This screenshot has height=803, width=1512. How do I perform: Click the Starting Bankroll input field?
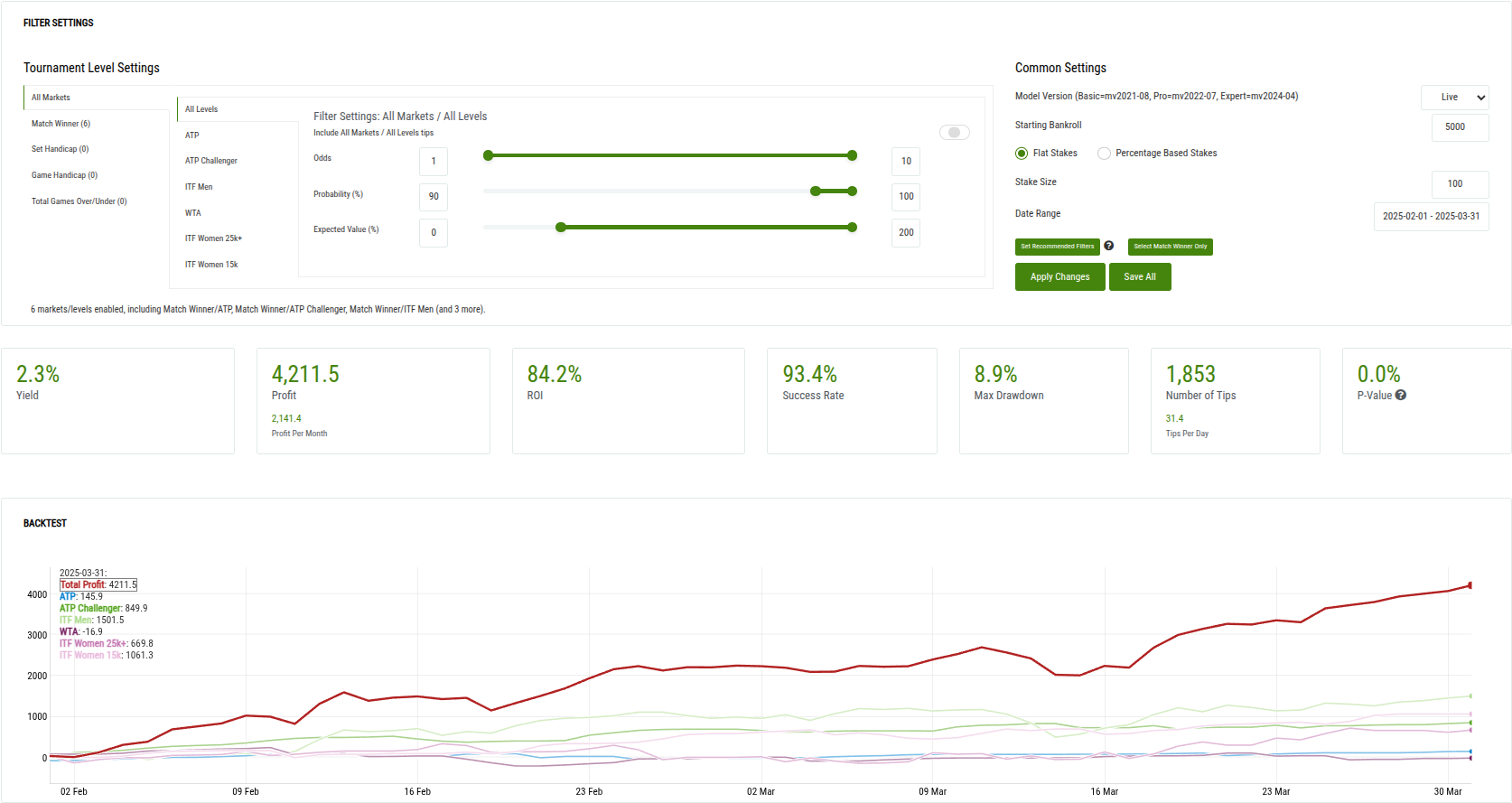click(1460, 127)
